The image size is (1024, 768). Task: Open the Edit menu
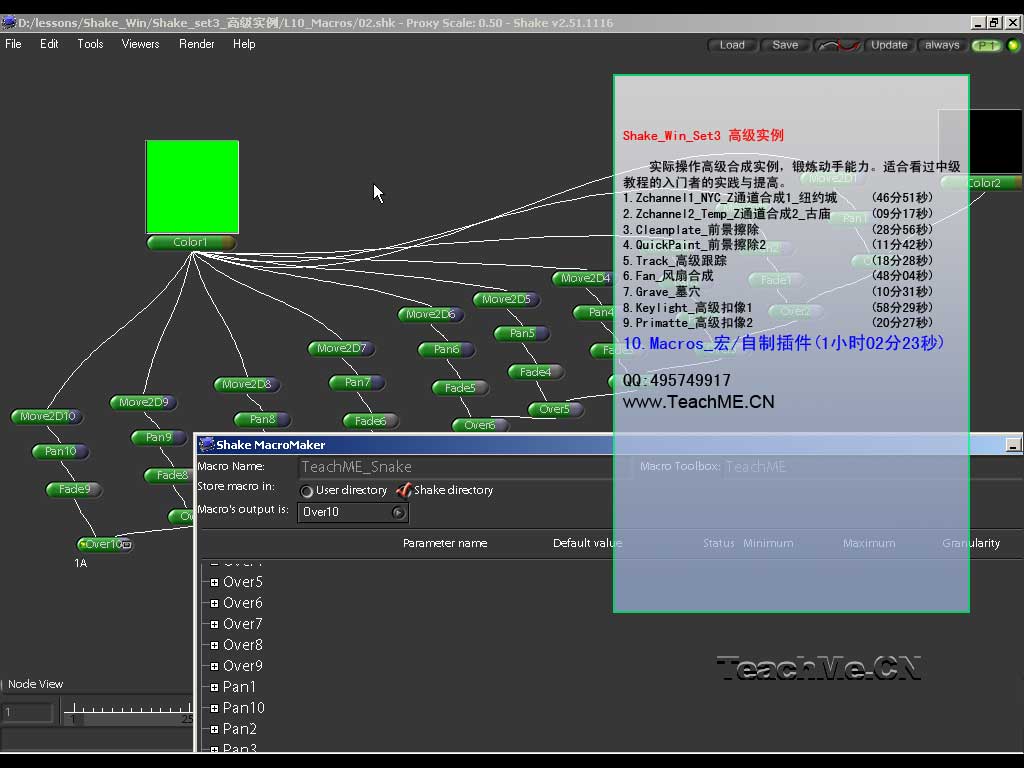(49, 44)
